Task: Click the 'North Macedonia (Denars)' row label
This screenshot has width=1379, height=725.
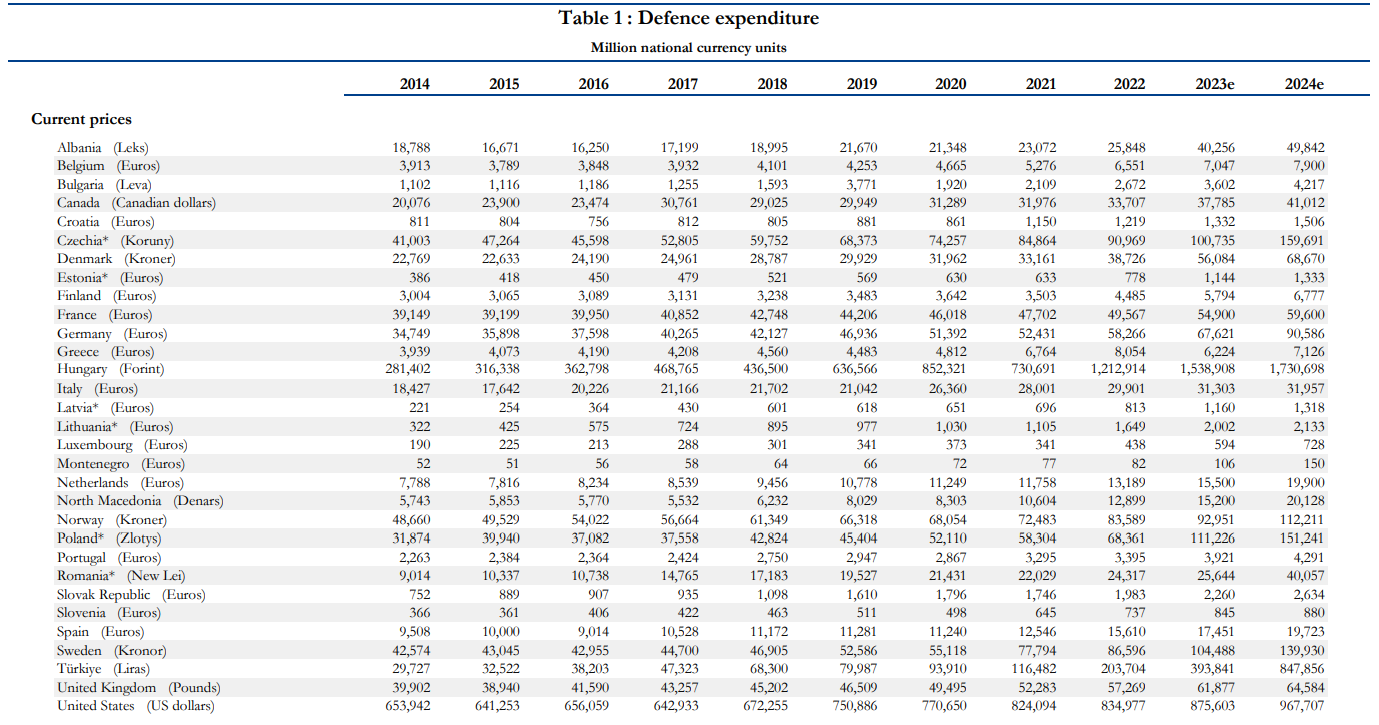Action: coord(140,501)
